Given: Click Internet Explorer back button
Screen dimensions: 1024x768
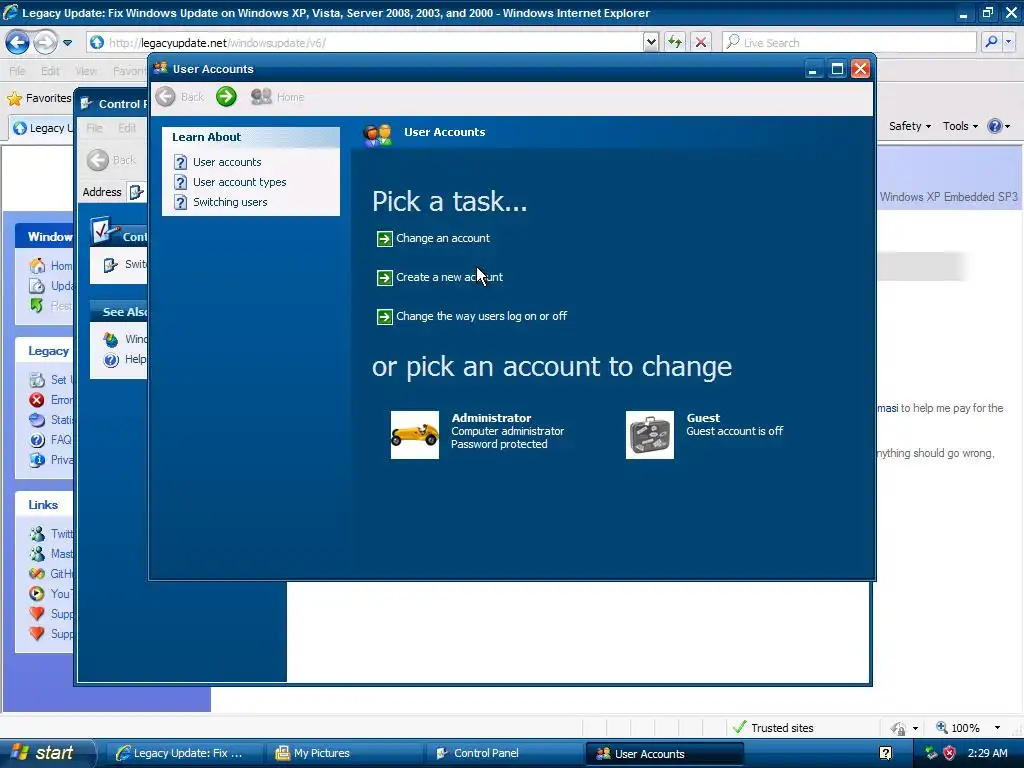Looking at the screenshot, I should tap(18, 43).
